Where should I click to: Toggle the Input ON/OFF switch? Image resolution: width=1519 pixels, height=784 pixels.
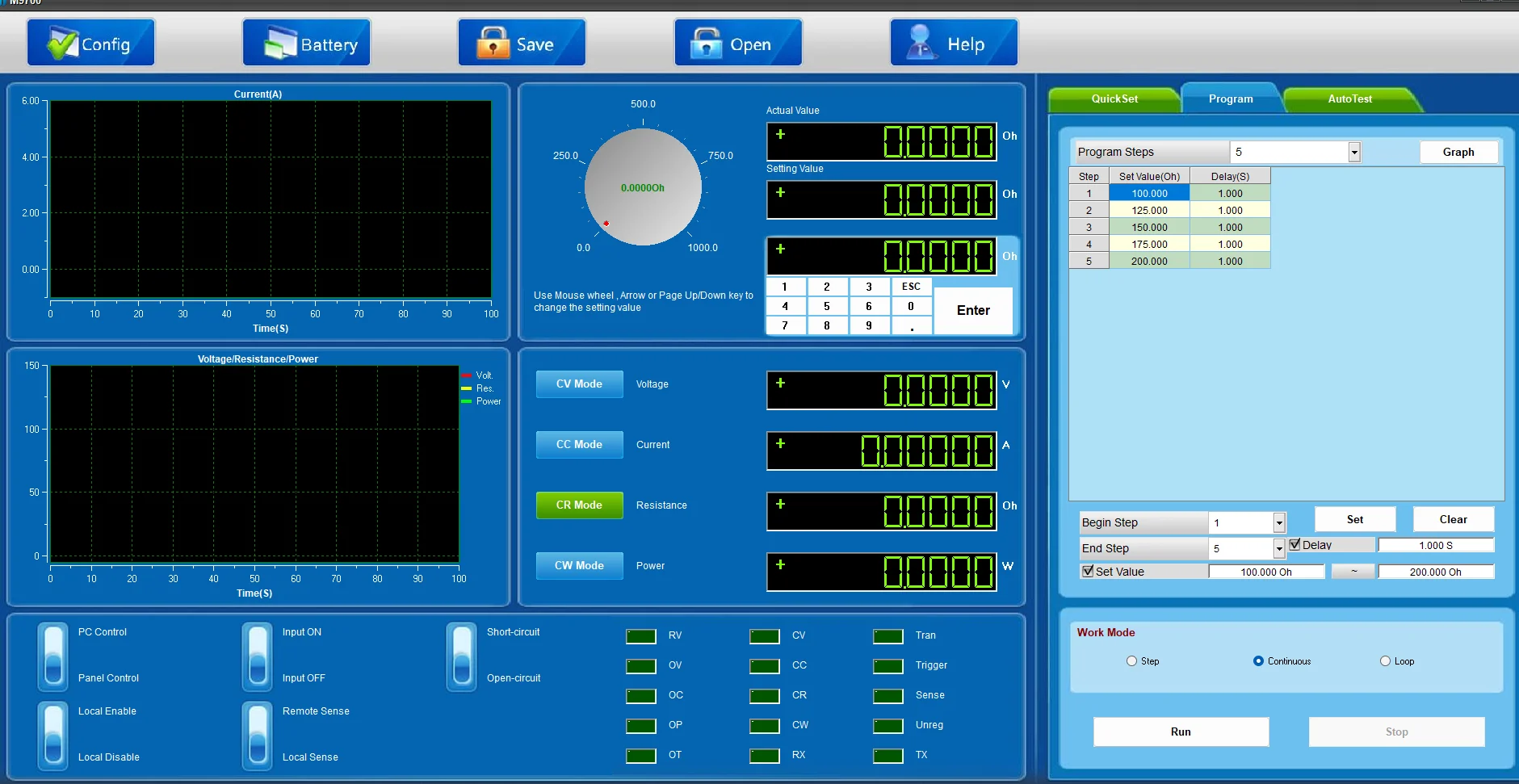click(x=258, y=656)
